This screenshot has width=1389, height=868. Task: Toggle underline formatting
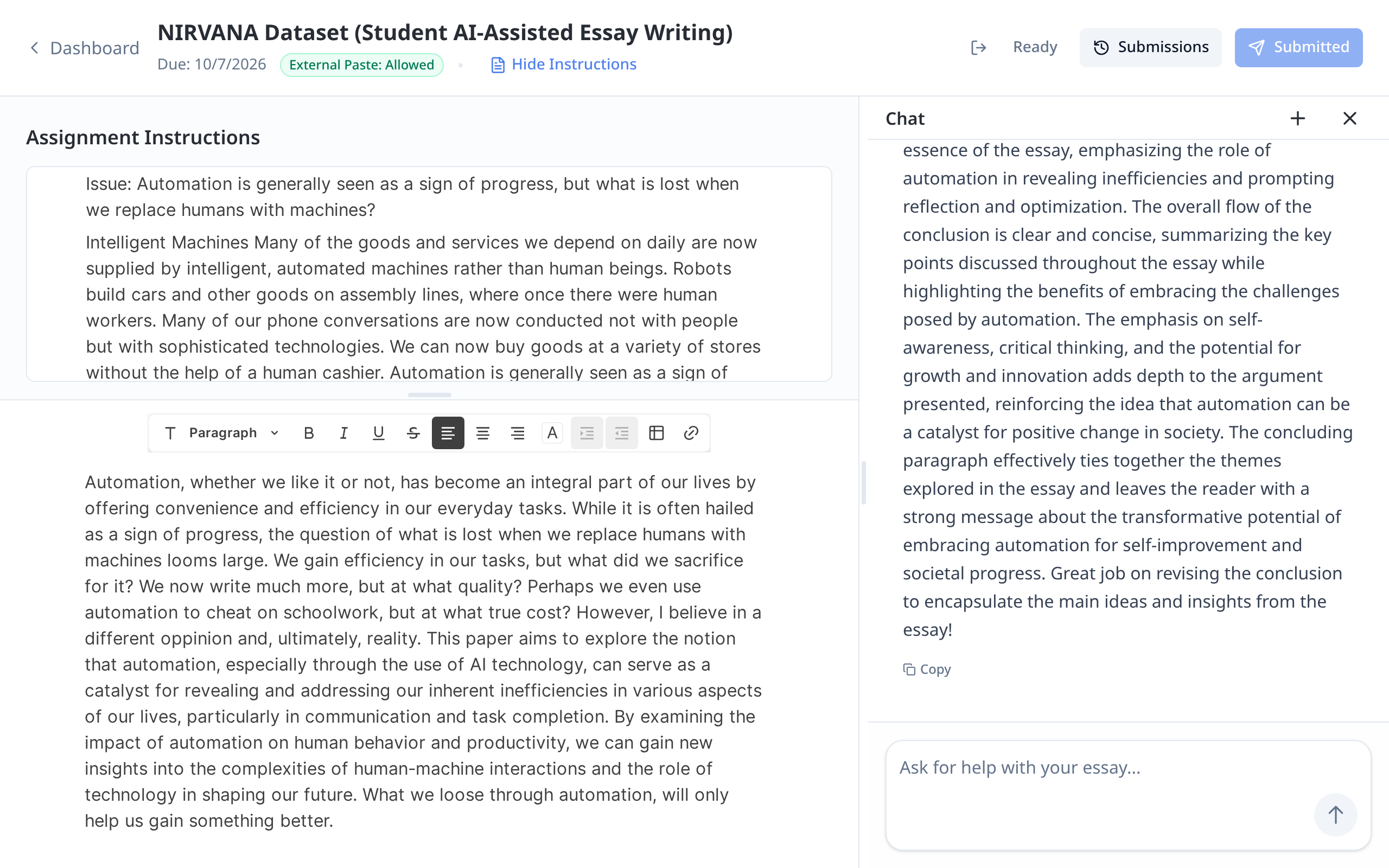pos(378,433)
